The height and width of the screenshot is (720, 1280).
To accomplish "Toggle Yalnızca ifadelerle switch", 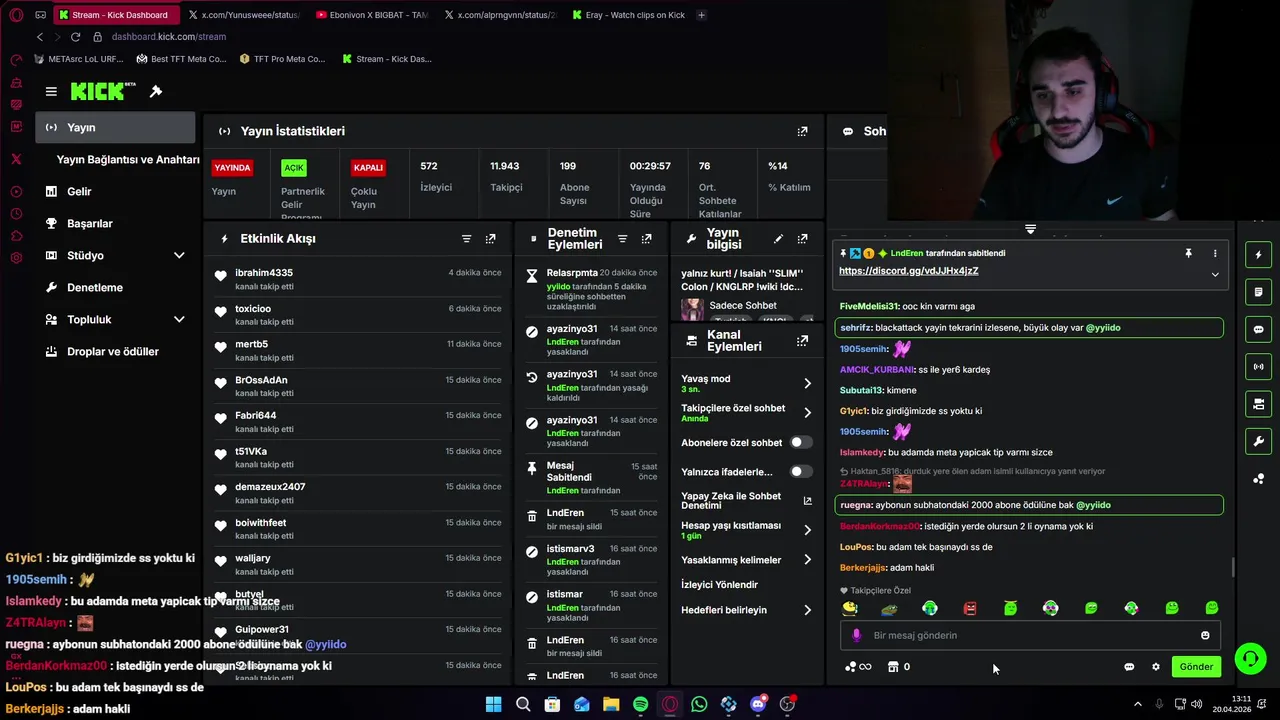I will coord(801,471).
